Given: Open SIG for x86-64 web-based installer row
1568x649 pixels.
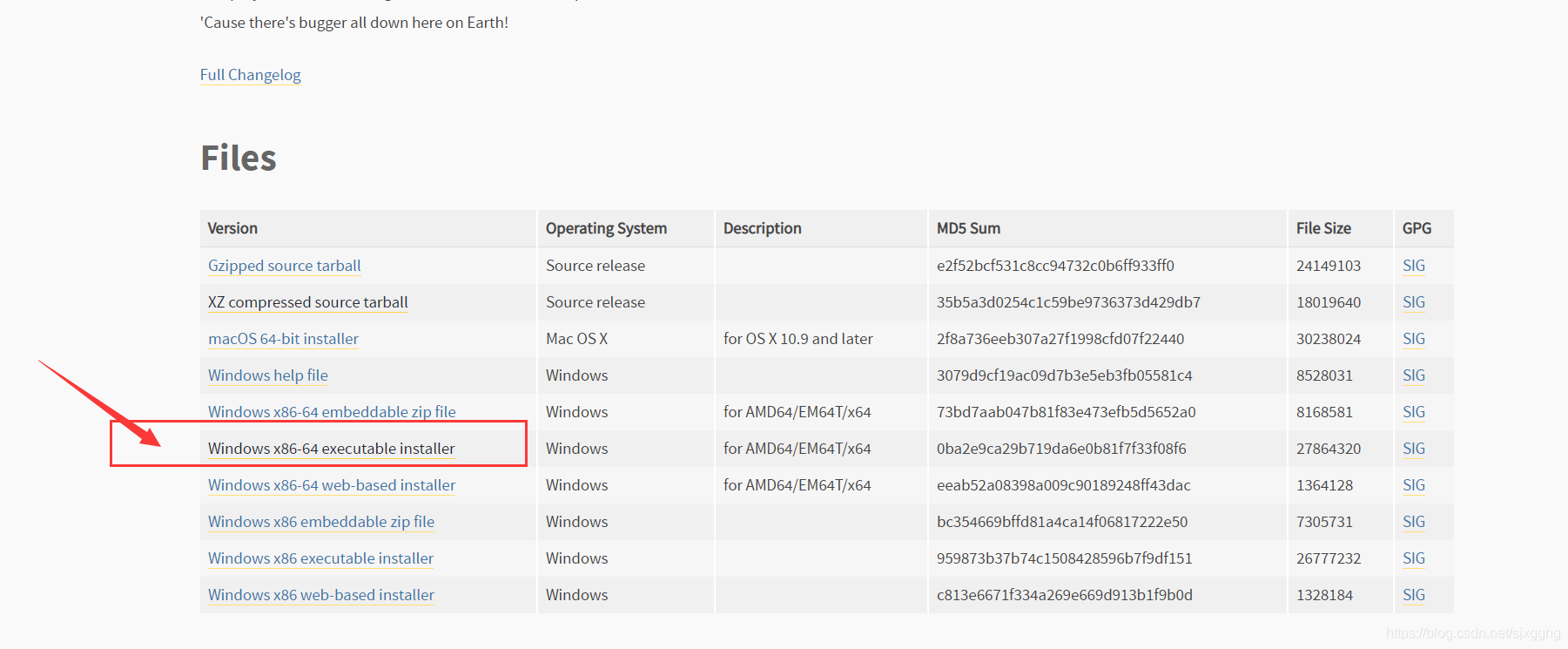Looking at the screenshot, I should (x=1414, y=485).
